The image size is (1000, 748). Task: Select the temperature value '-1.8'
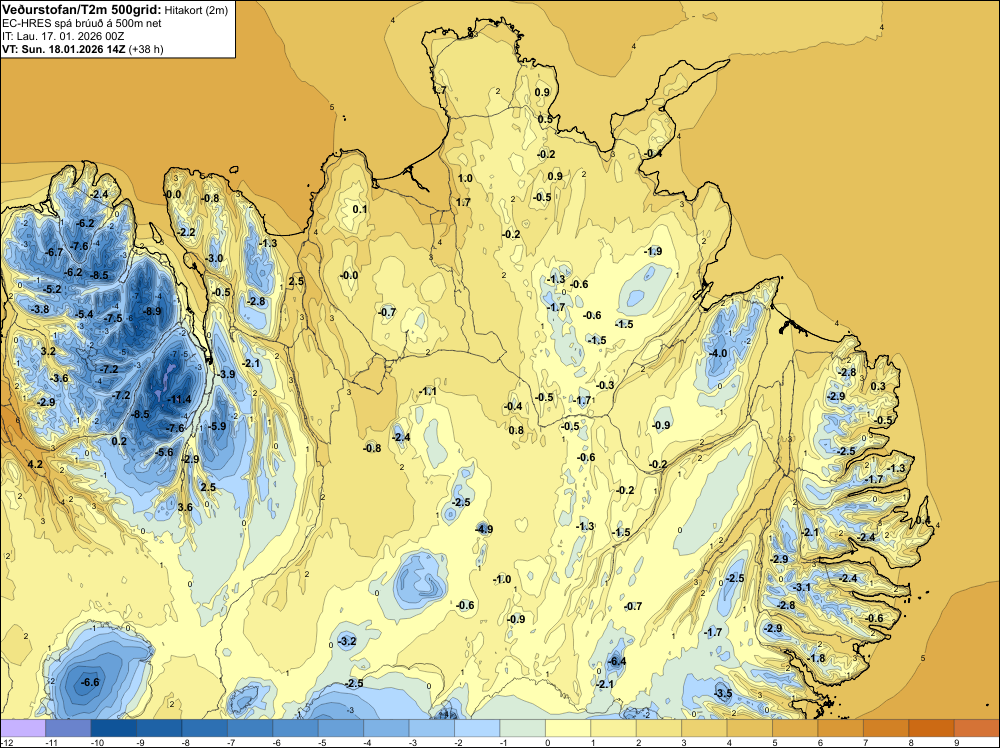click(x=816, y=658)
